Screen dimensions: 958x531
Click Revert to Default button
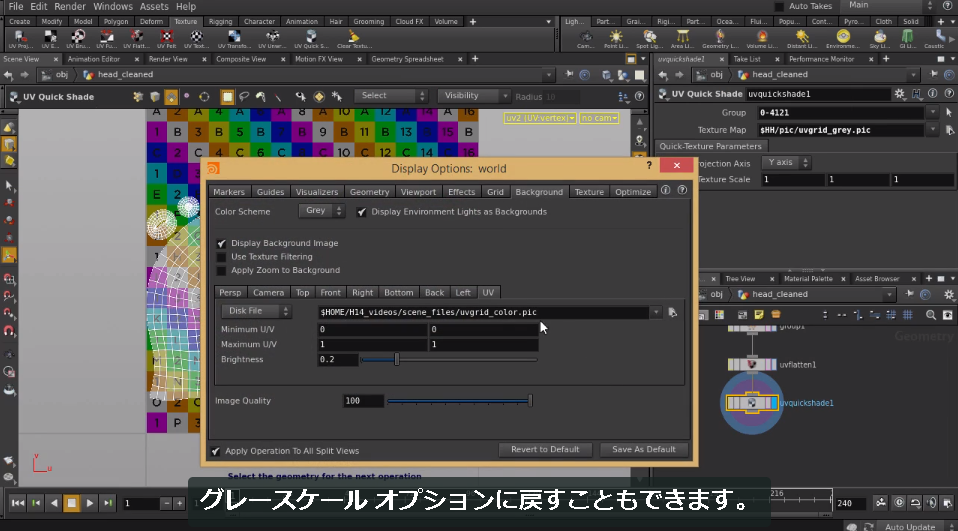coord(545,450)
